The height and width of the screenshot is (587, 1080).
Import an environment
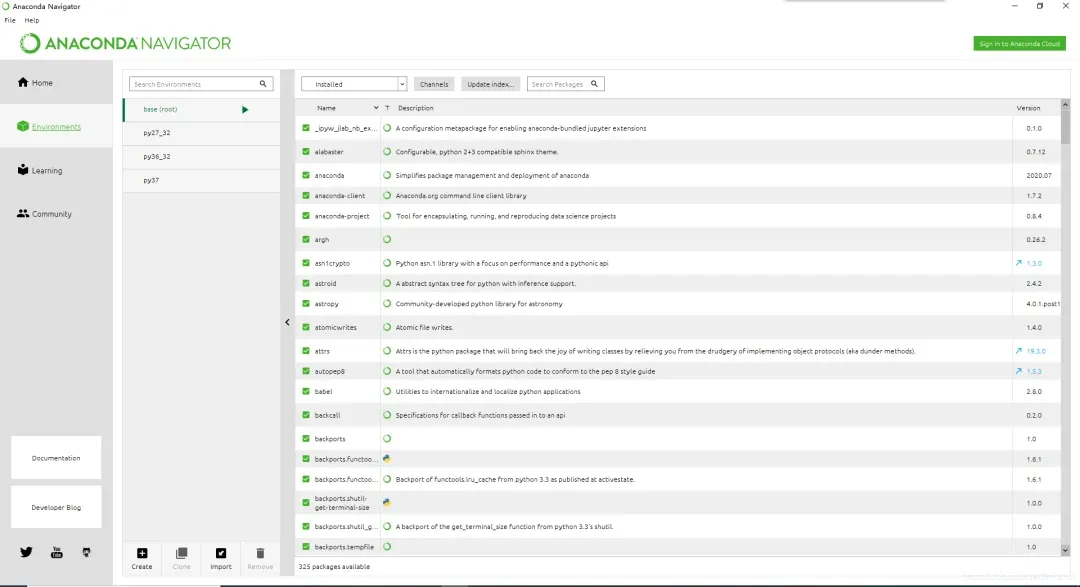pyautogui.click(x=220, y=558)
